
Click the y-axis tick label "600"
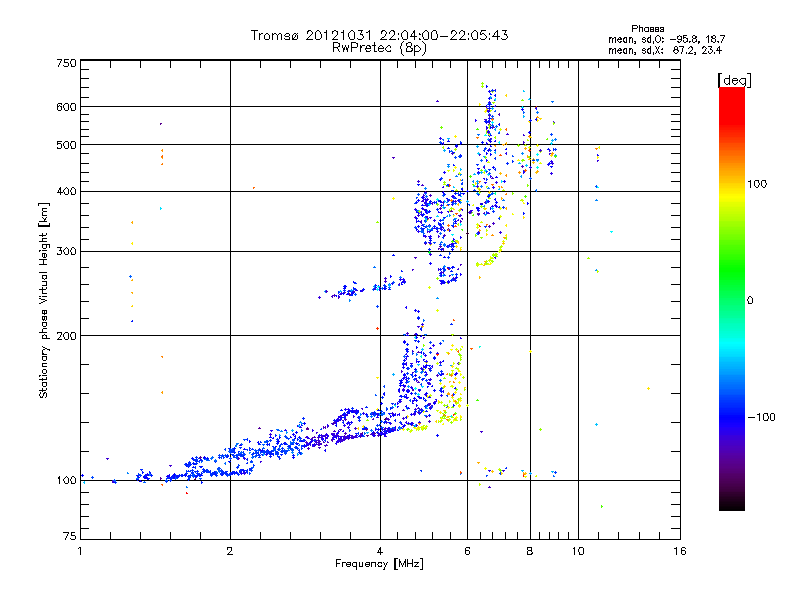click(x=66, y=107)
